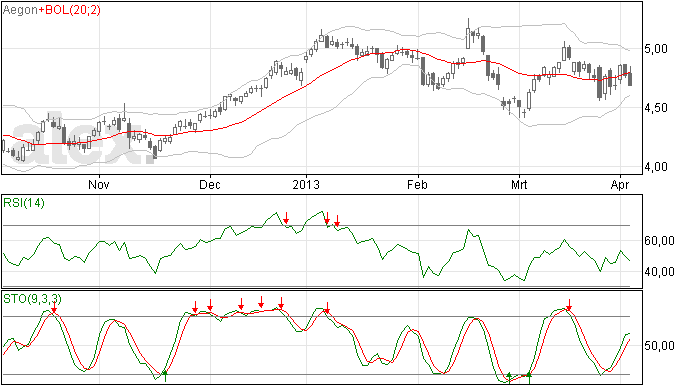Click the 40,00 RSI axis value
Screen dimensions: 690x387
[660, 272]
